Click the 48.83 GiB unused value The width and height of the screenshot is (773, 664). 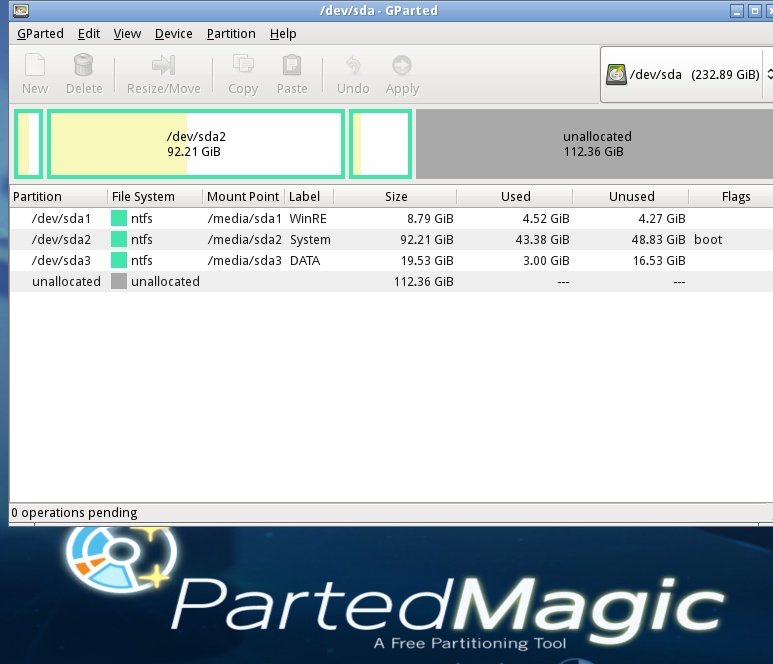pyautogui.click(x=659, y=240)
